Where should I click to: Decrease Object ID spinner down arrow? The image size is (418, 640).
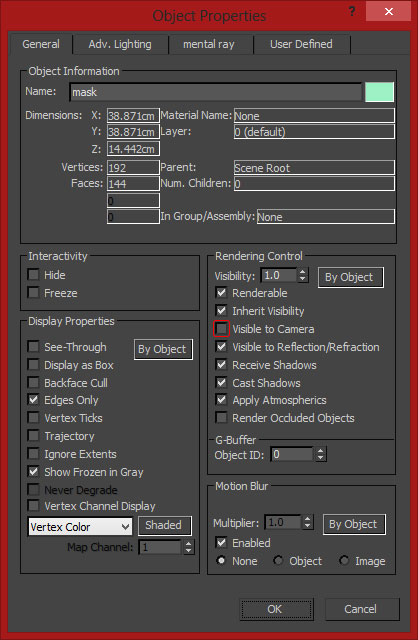point(321,458)
